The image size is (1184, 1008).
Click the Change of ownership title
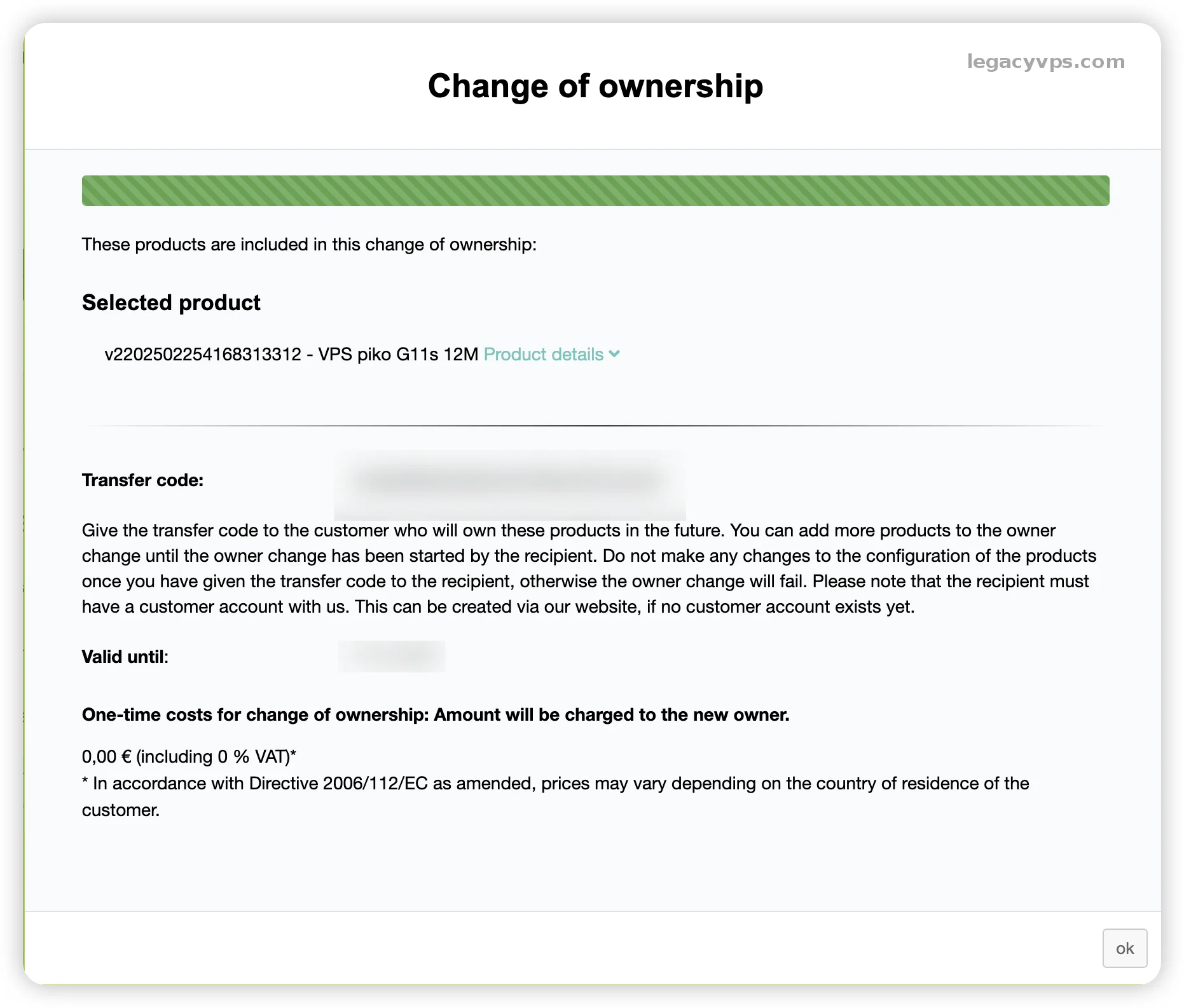point(595,86)
